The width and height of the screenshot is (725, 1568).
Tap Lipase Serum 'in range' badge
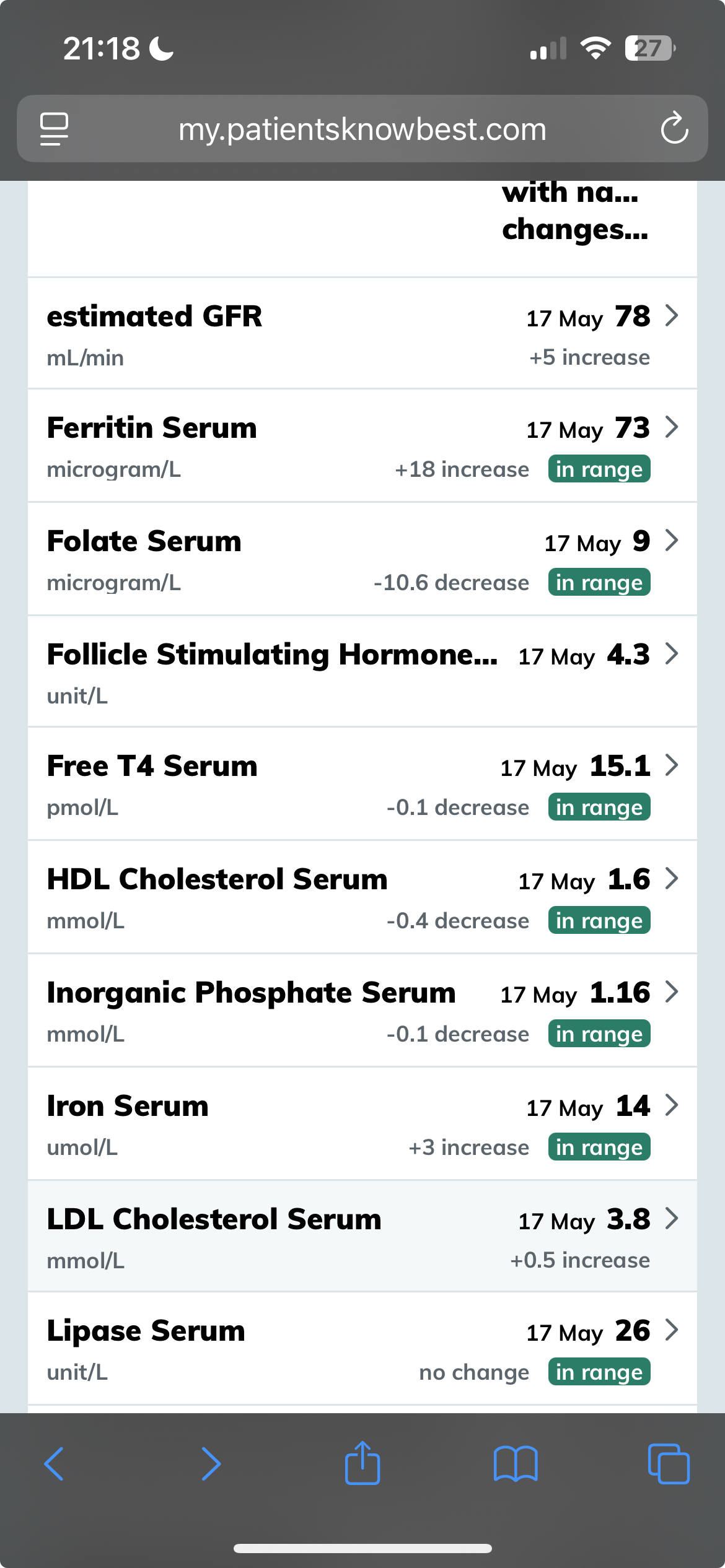(599, 1372)
